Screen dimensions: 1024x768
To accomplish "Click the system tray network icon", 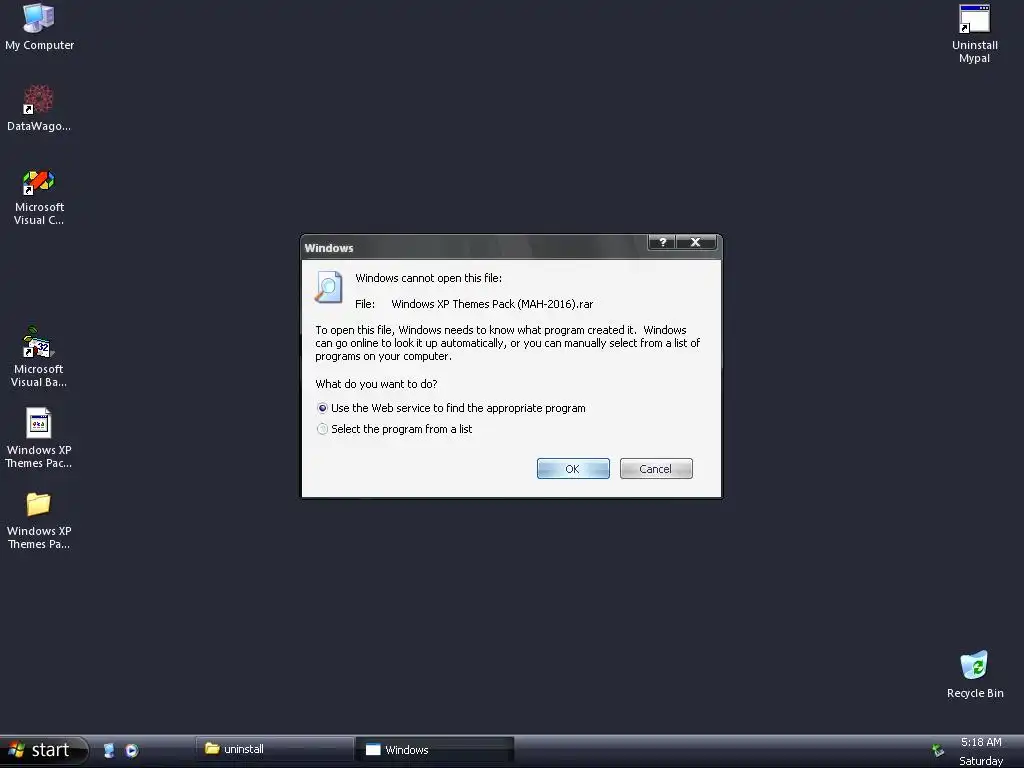I will pos(938,750).
